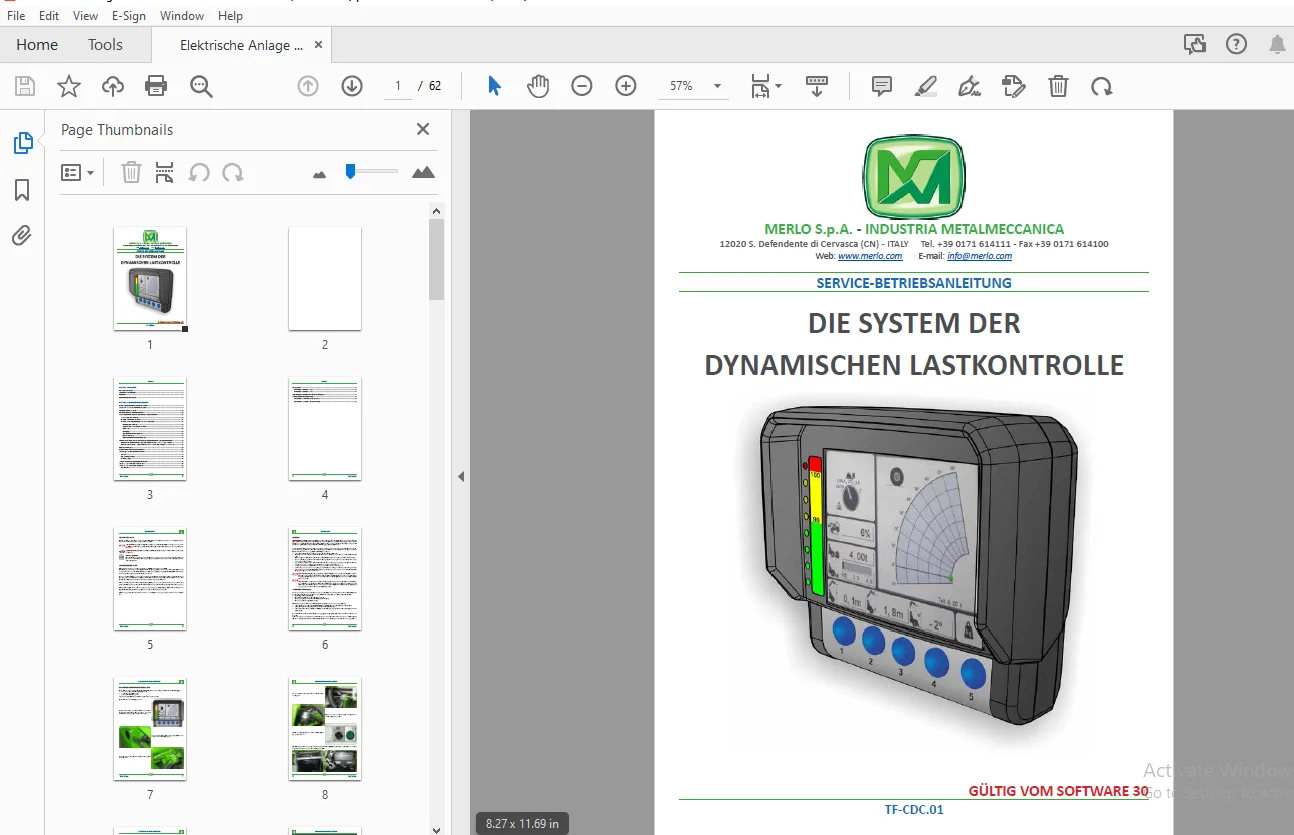Click the current page number field
The height and width of the screenshot is (835, 1294).
[x=397, y=86]
